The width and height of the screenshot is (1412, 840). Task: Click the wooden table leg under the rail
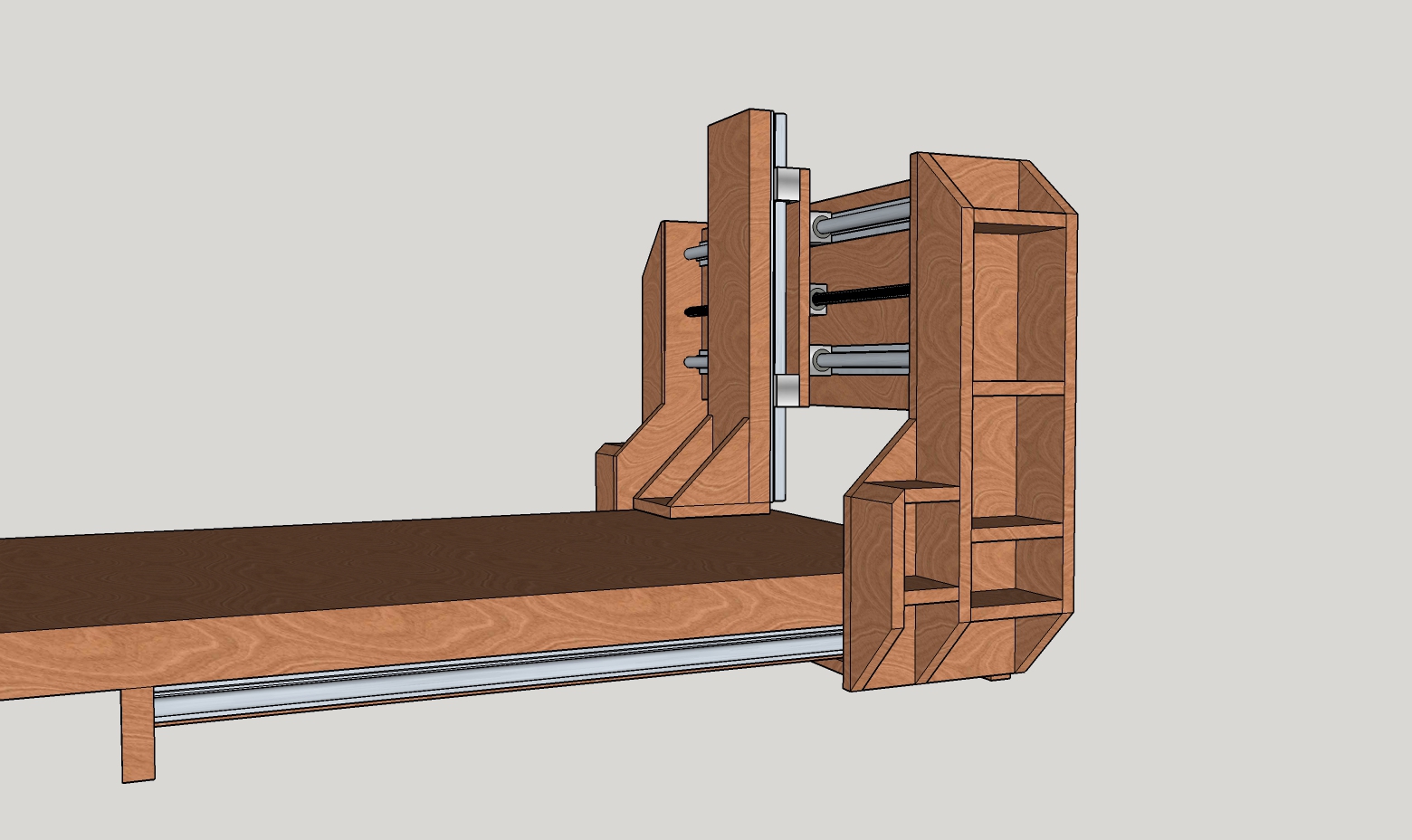coord(138,735)
